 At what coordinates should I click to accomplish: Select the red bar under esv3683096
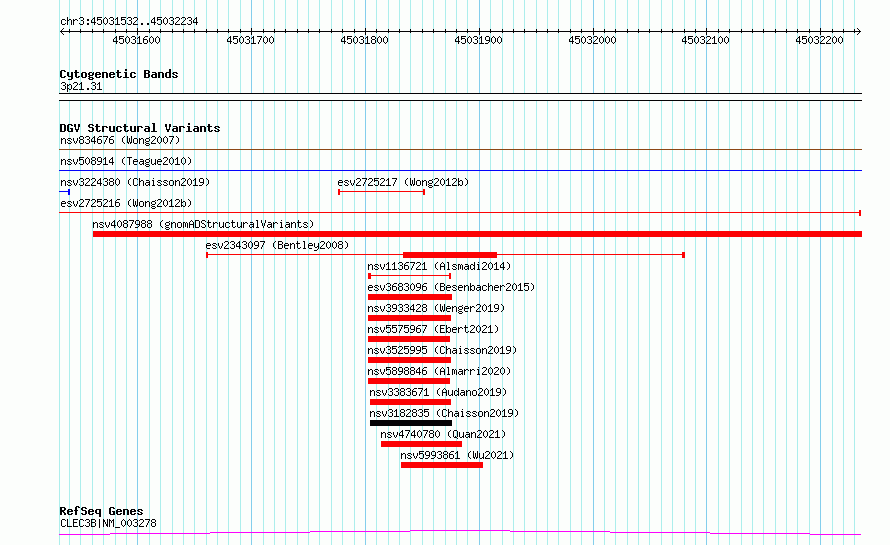[x=410, y=297]
